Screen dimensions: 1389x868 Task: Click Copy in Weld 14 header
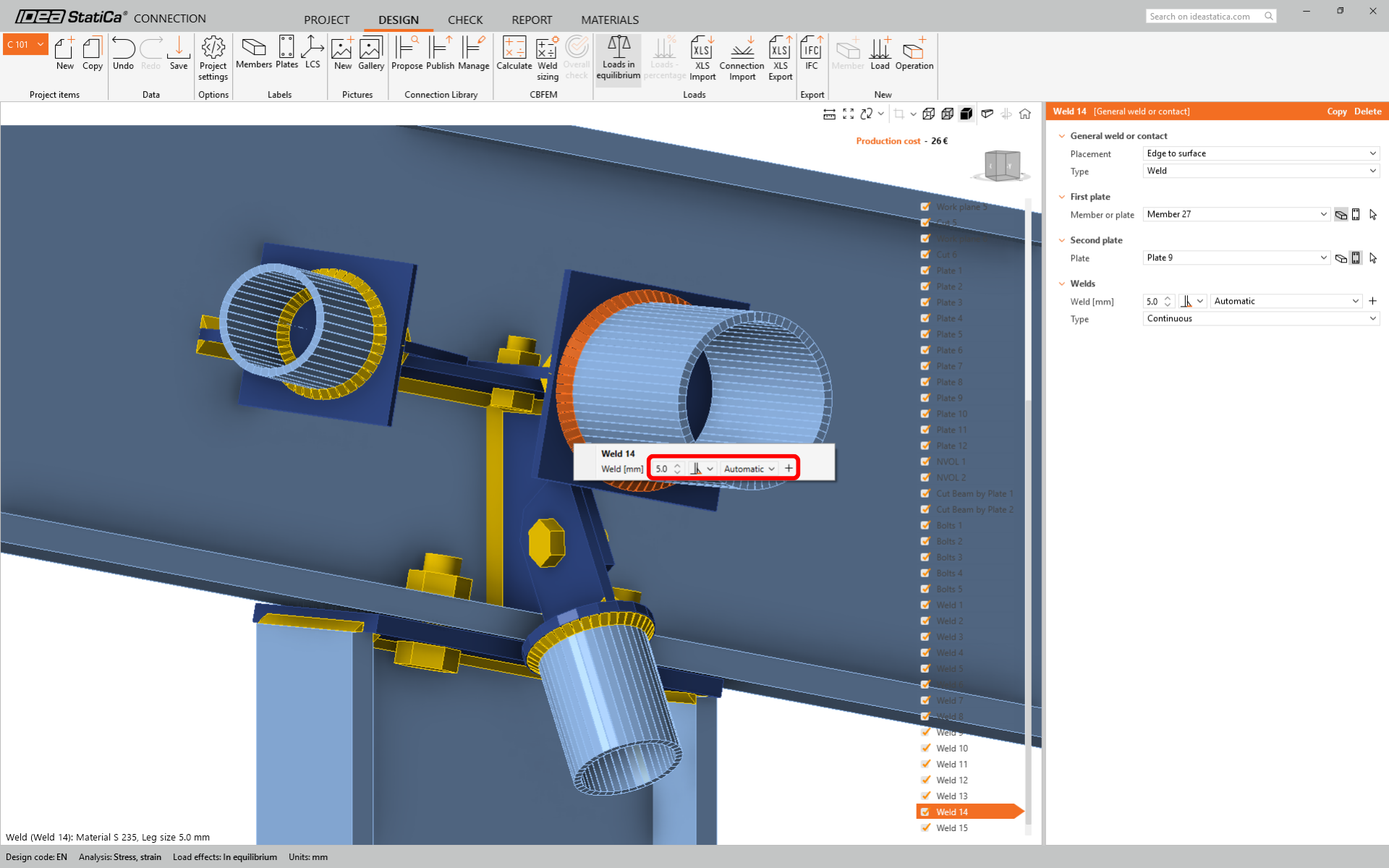1336,111
